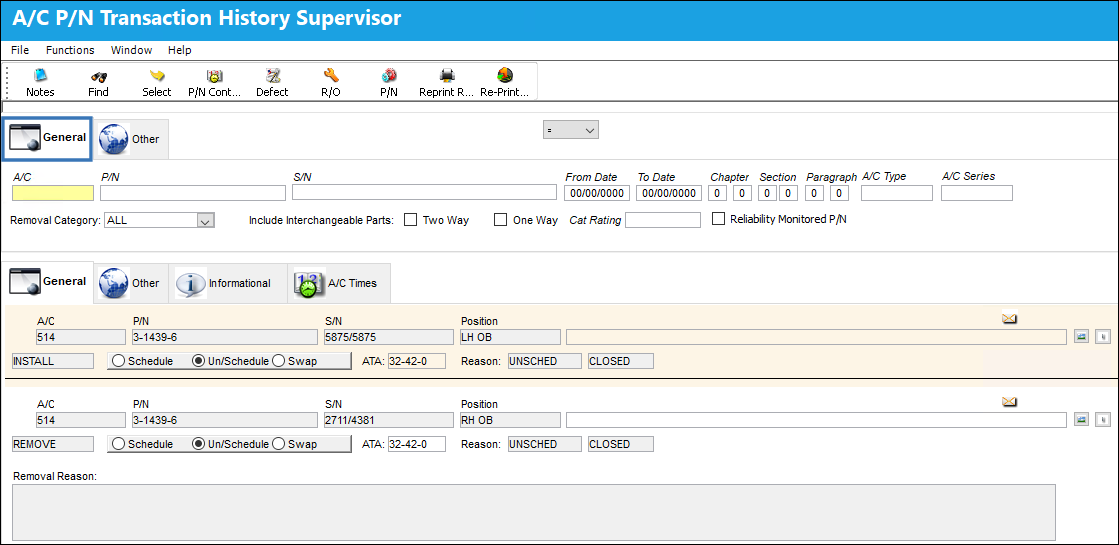The width and height of the screenshot is (1119, 545).
Task: Click serial number 2711/4381
Action: (x=388, y=420)
